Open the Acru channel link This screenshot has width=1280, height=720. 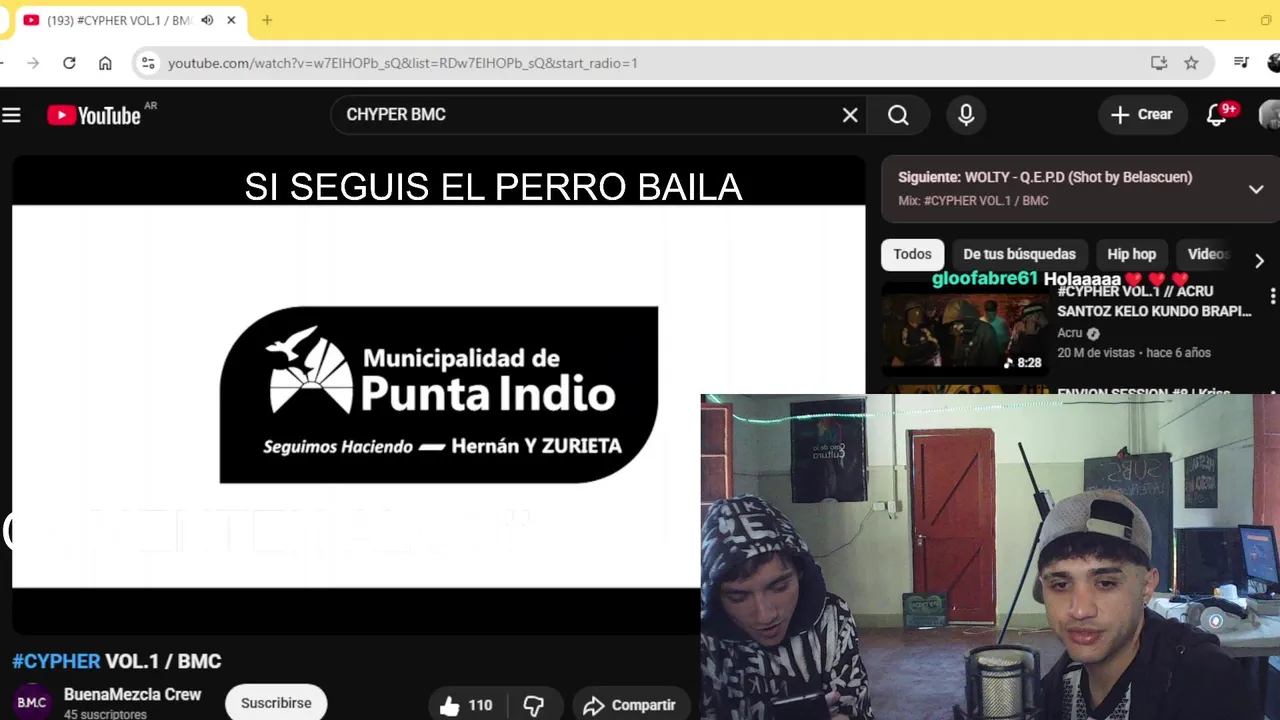[1070, 333]
